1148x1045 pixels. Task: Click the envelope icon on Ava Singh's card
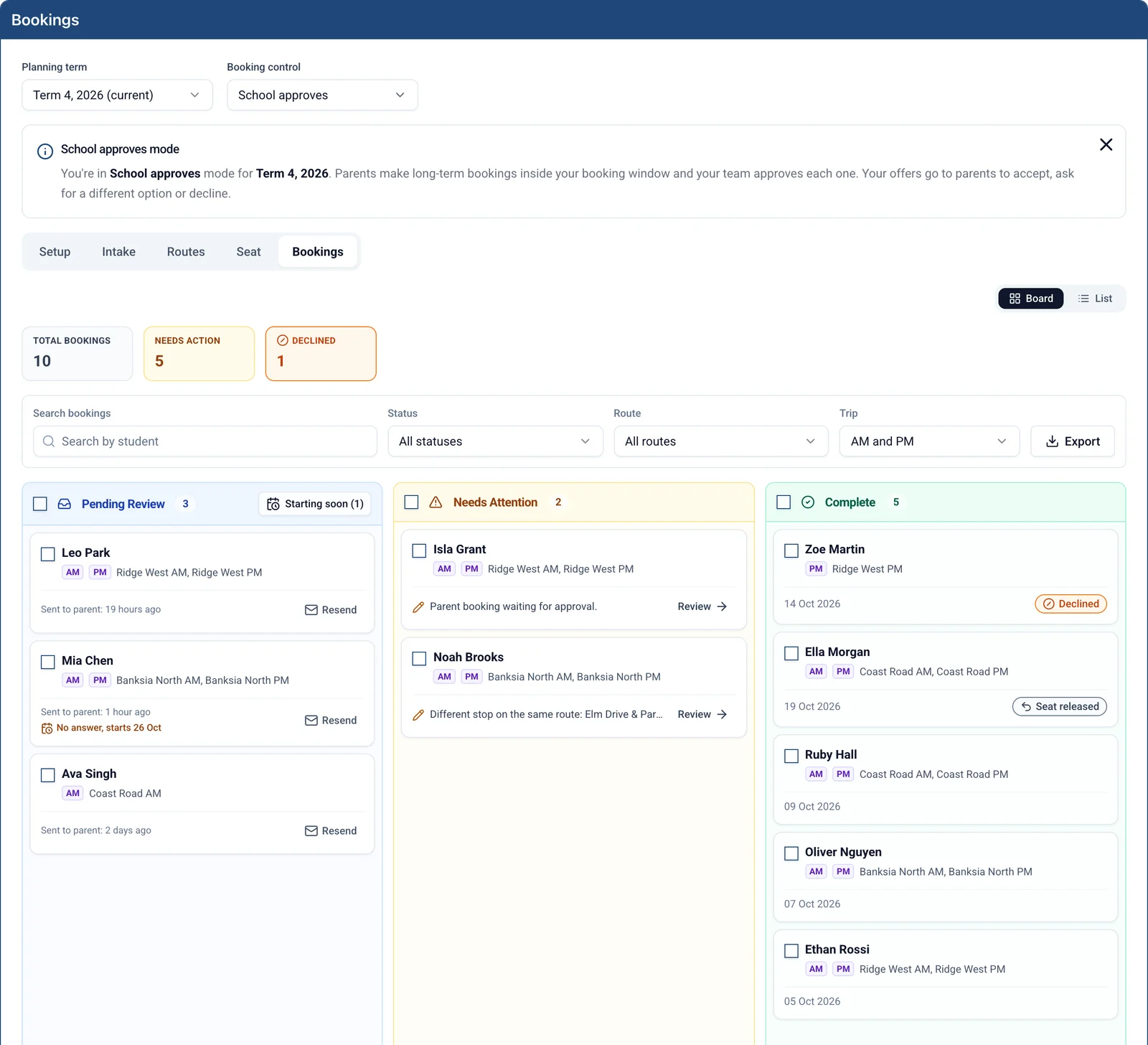pyautogui.click(x=311, y=831)
